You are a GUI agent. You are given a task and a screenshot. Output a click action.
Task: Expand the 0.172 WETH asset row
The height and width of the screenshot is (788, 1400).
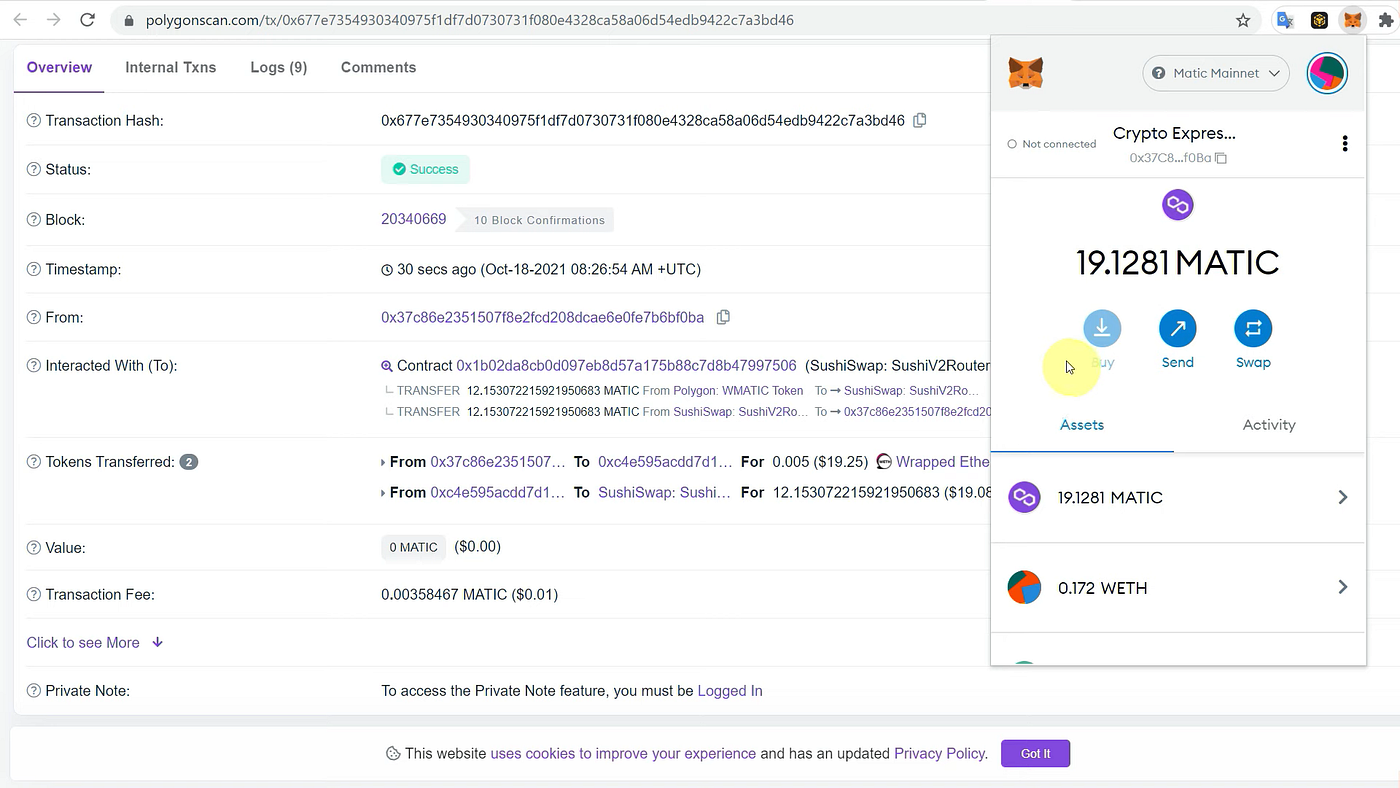[1178, 588]
